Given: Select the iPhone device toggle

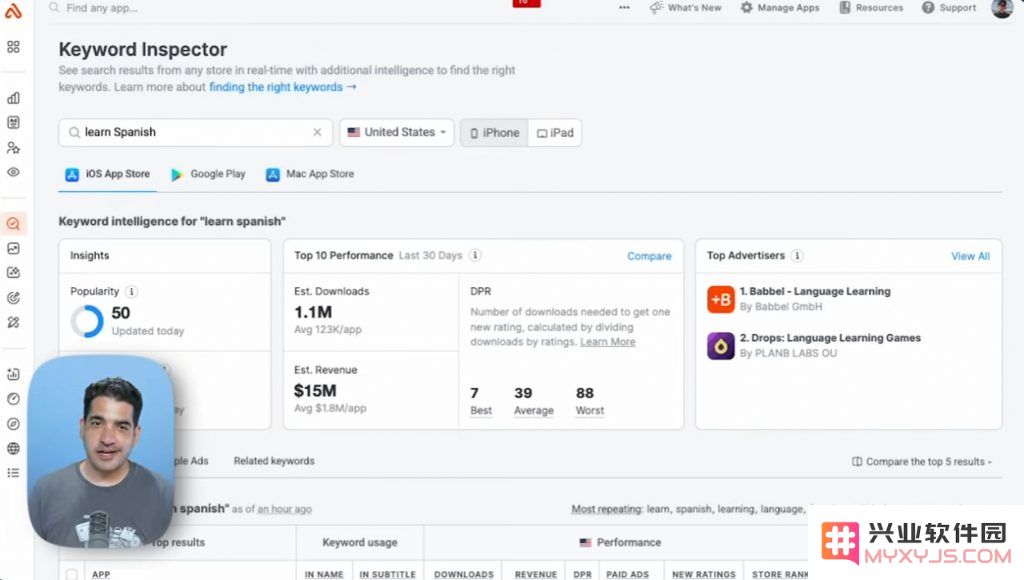Looking at the screenshot, I should click(494, 133).
